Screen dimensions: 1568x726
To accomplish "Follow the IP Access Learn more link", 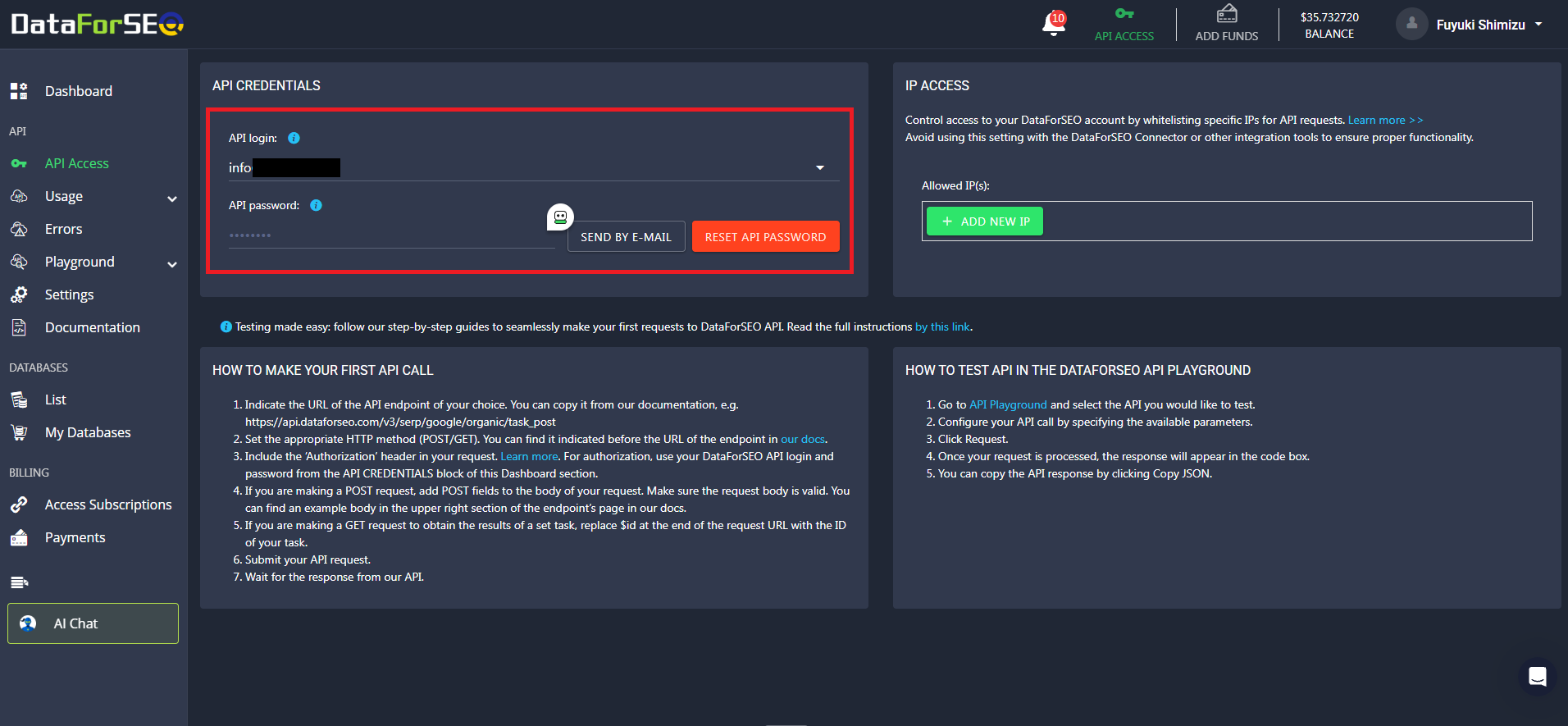I will [x=1385, y=120].
